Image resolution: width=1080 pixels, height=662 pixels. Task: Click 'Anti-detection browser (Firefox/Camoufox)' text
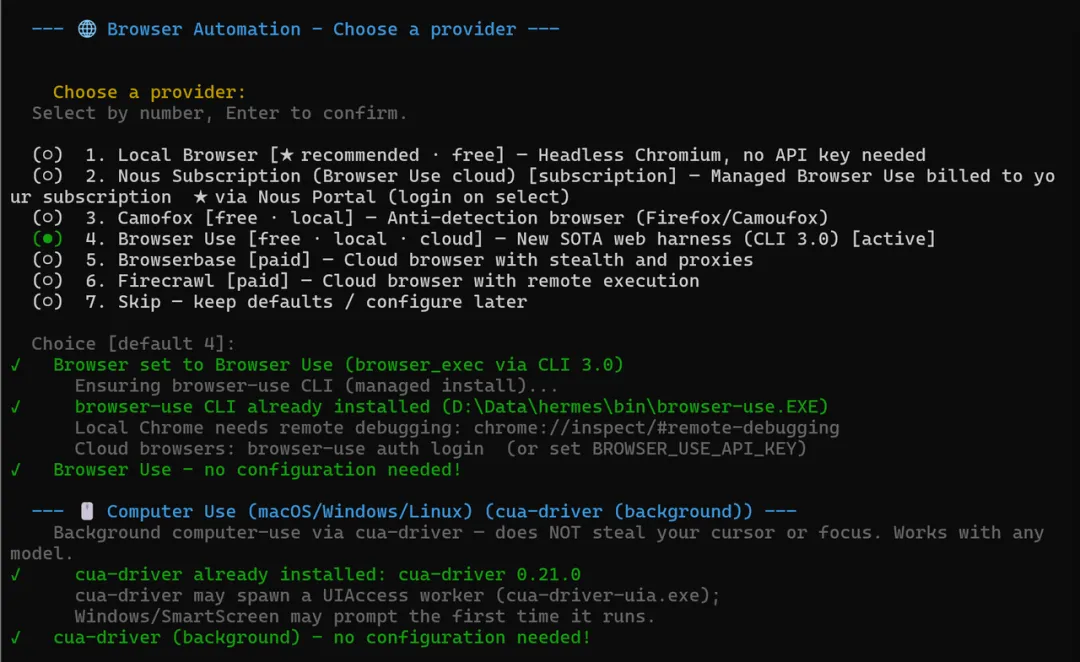(608, 218)
